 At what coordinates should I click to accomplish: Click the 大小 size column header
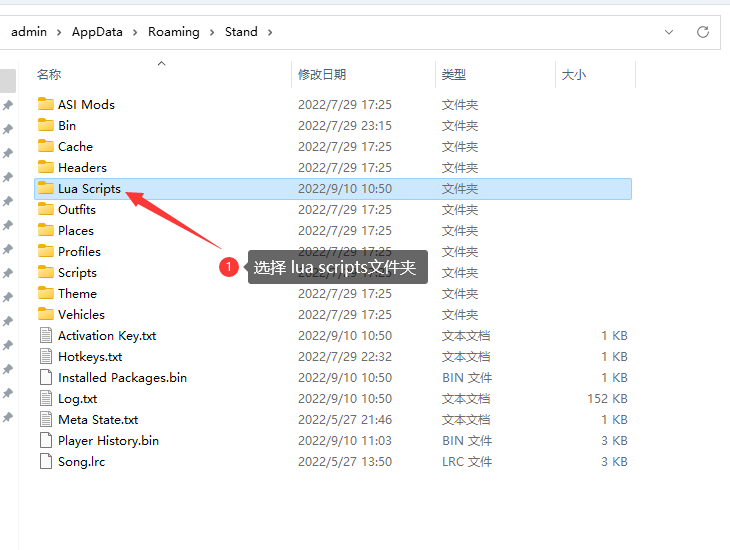click(574, 75)
